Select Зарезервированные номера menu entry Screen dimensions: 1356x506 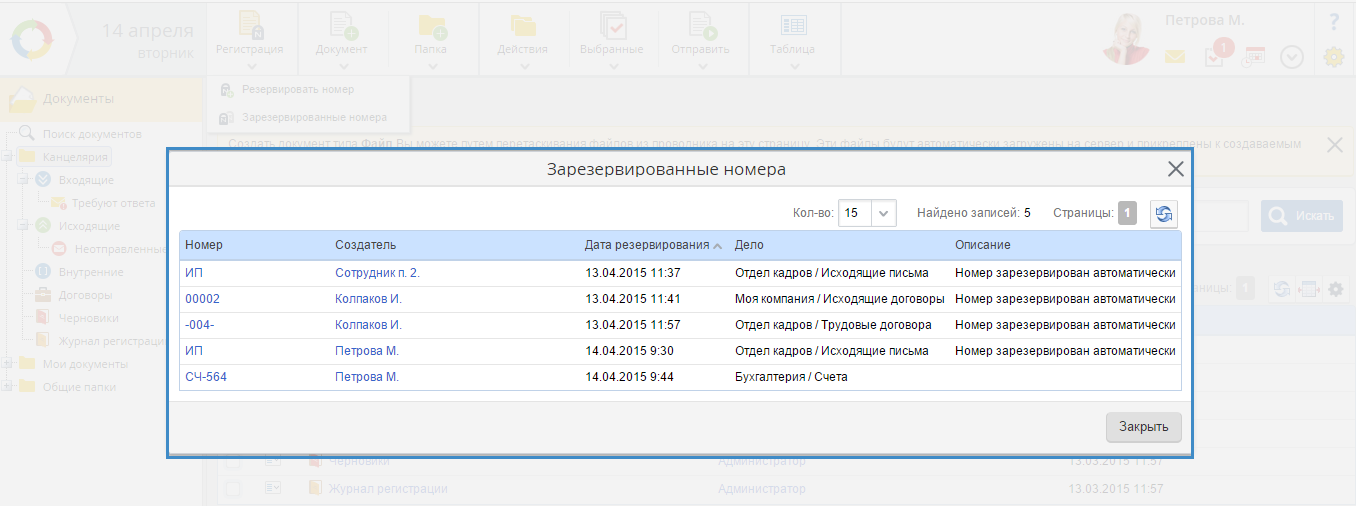pyautogui.click(x=313, y=118)
